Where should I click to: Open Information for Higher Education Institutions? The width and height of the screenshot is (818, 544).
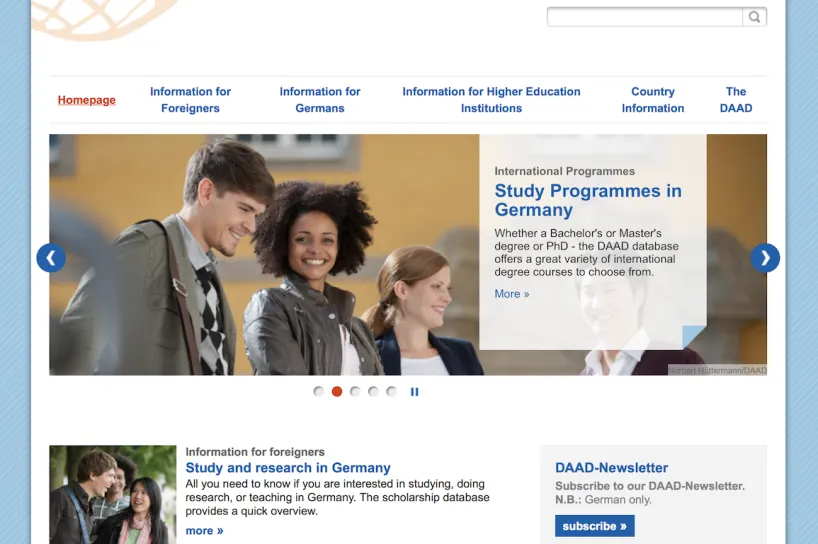coord(491,100)
